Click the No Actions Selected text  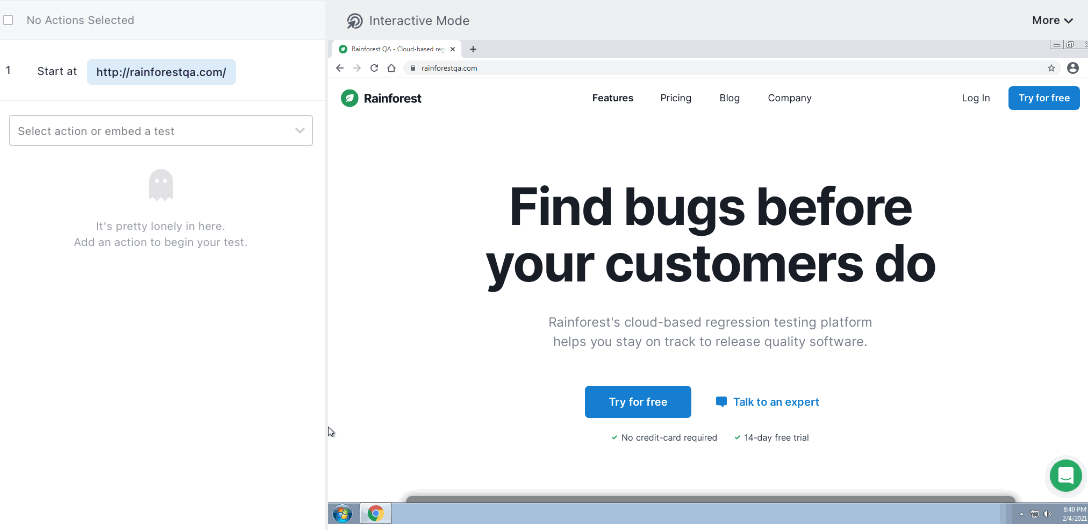pyautogui.click(x=80, y=20)
